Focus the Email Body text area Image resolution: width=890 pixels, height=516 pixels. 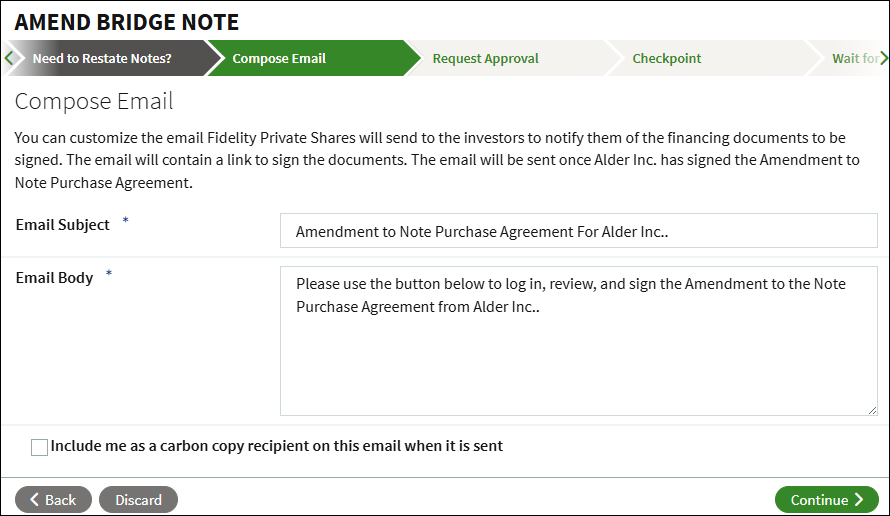(x=578, y=340)
